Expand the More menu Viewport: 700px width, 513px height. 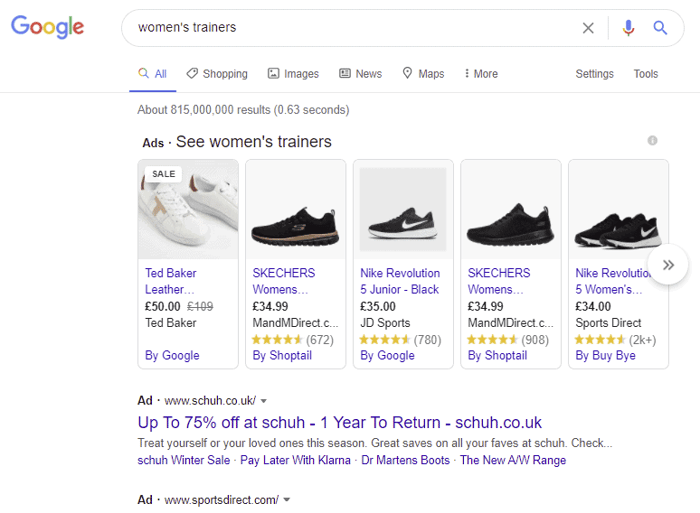(x=481, y=74)
